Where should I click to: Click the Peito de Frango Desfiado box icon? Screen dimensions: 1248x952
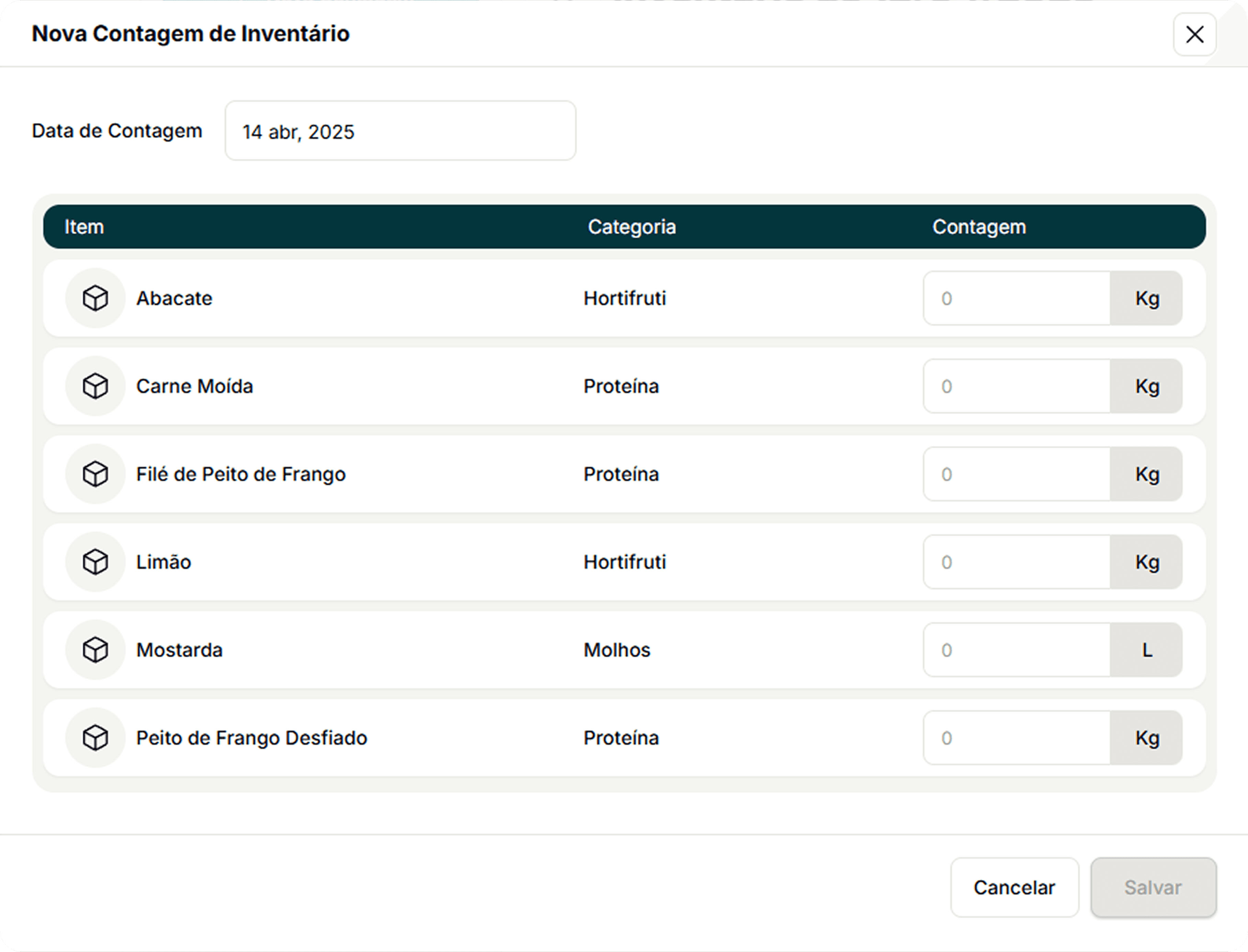(x=95, y=737)
